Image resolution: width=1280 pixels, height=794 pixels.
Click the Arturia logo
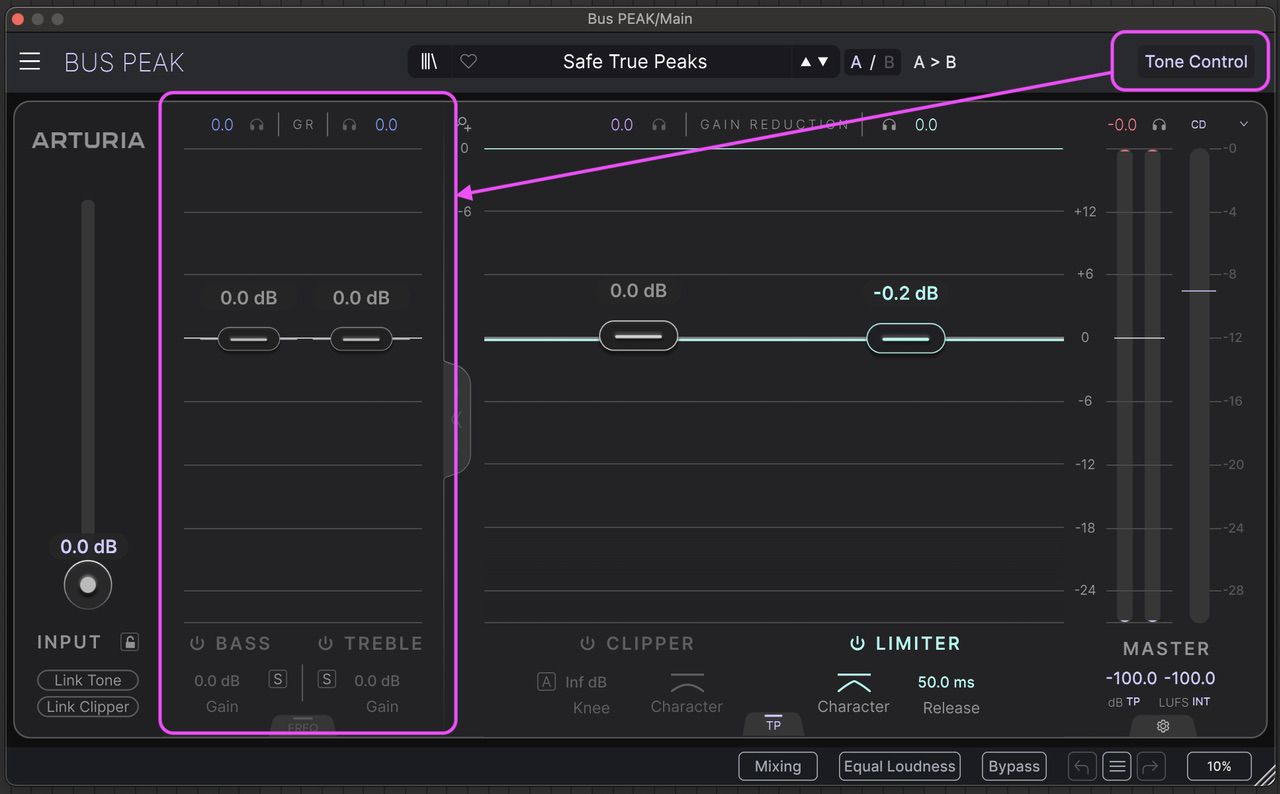click(88, 141)
